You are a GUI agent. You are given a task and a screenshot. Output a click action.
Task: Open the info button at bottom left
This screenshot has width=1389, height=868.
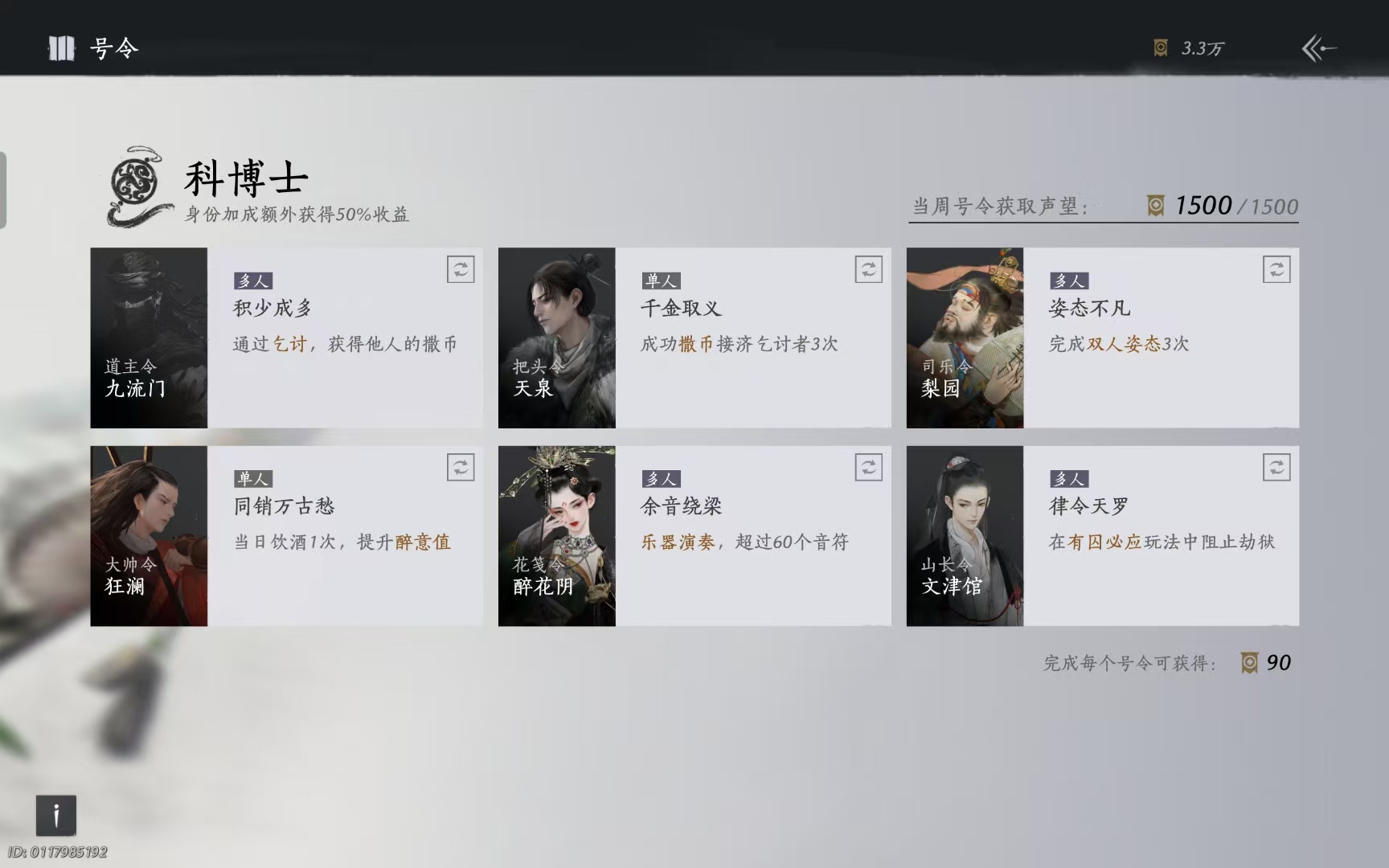click(56, 816)
